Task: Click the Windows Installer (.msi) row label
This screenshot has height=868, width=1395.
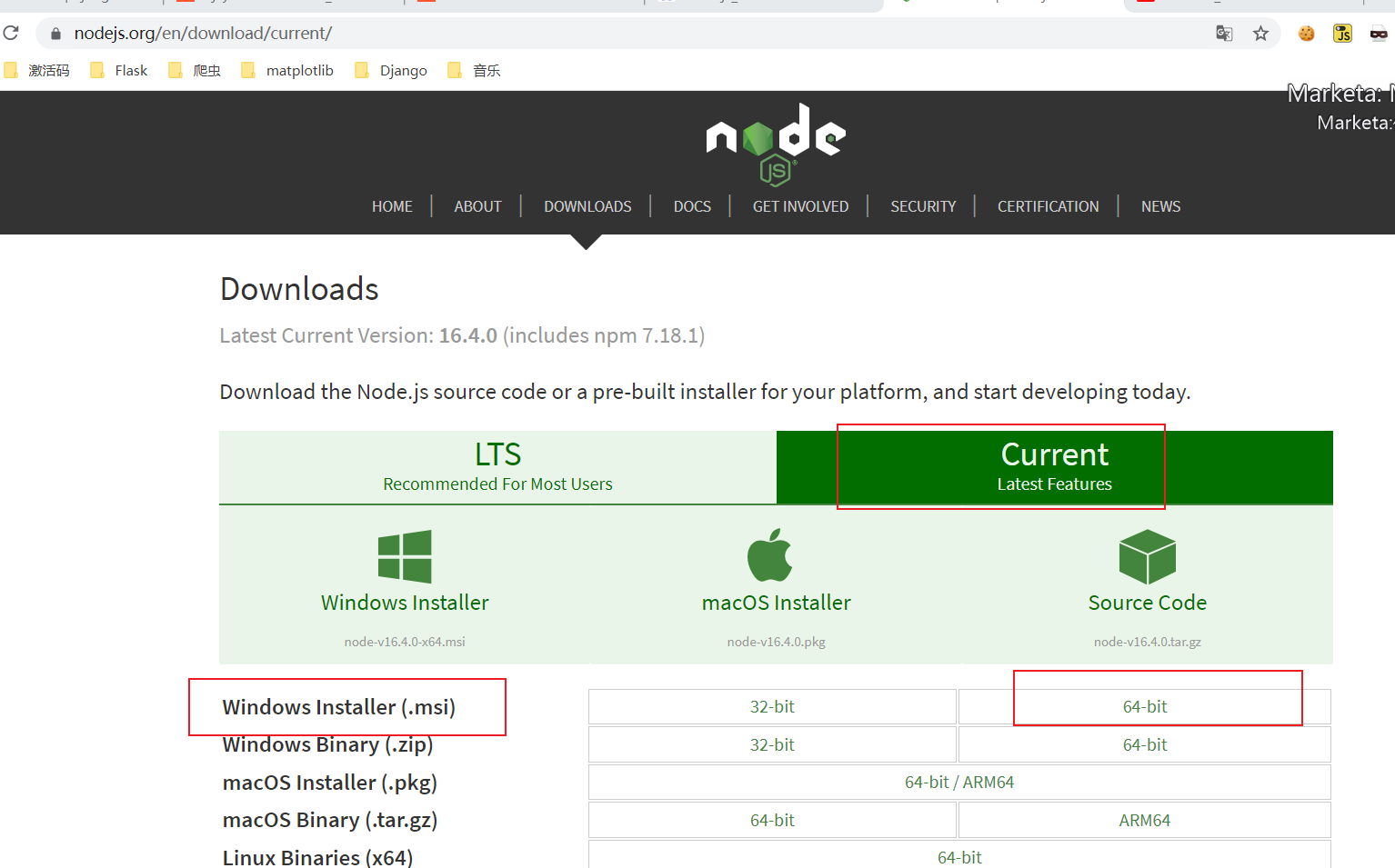Action: click(339, 707)
